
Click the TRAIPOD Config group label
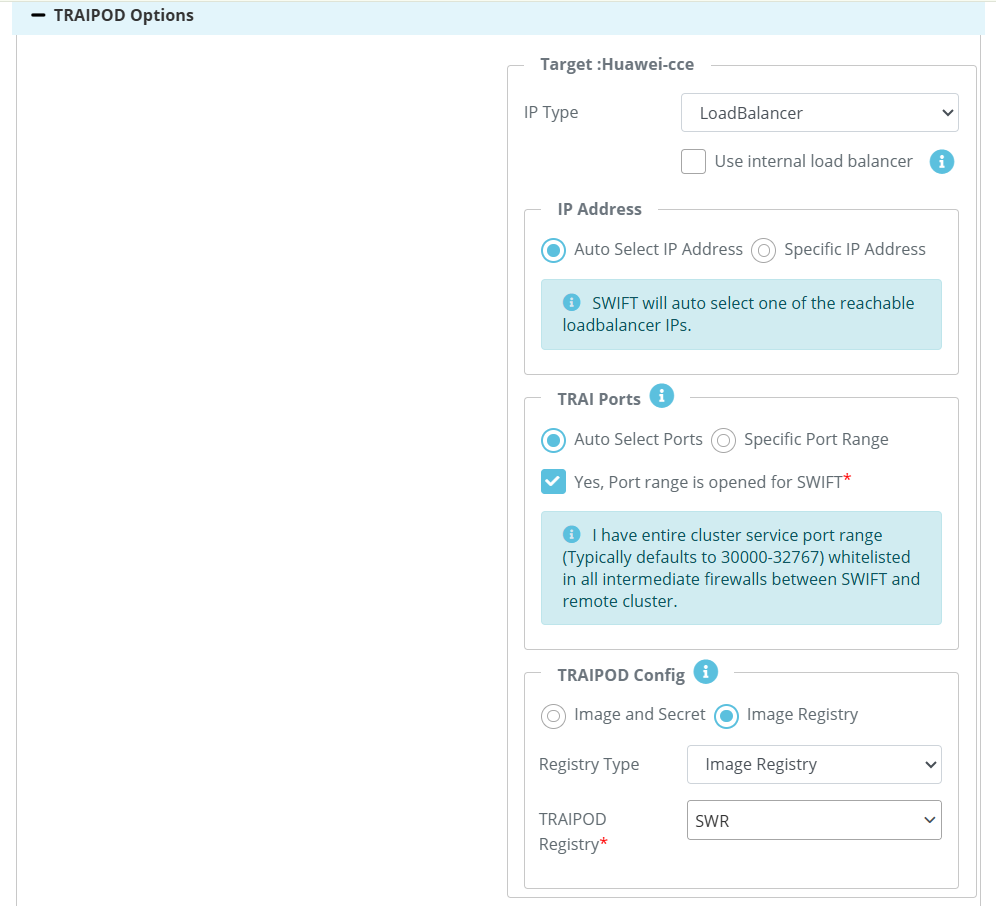621,675
